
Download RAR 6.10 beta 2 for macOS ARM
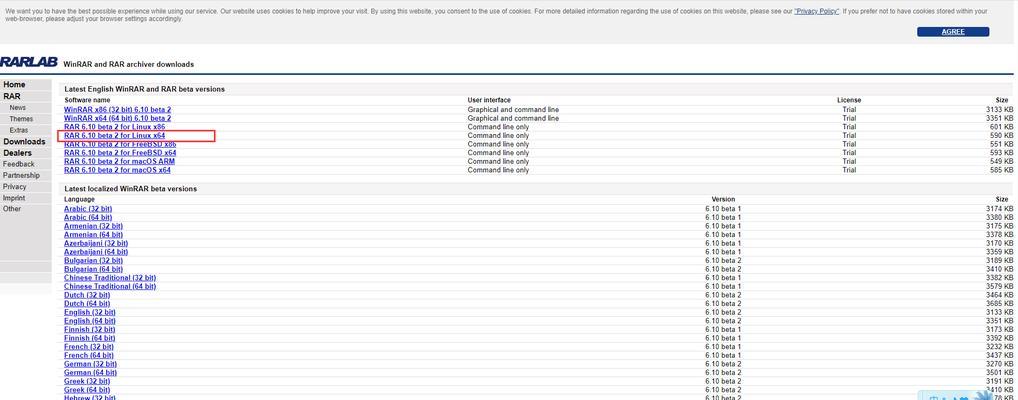(119, 161)
